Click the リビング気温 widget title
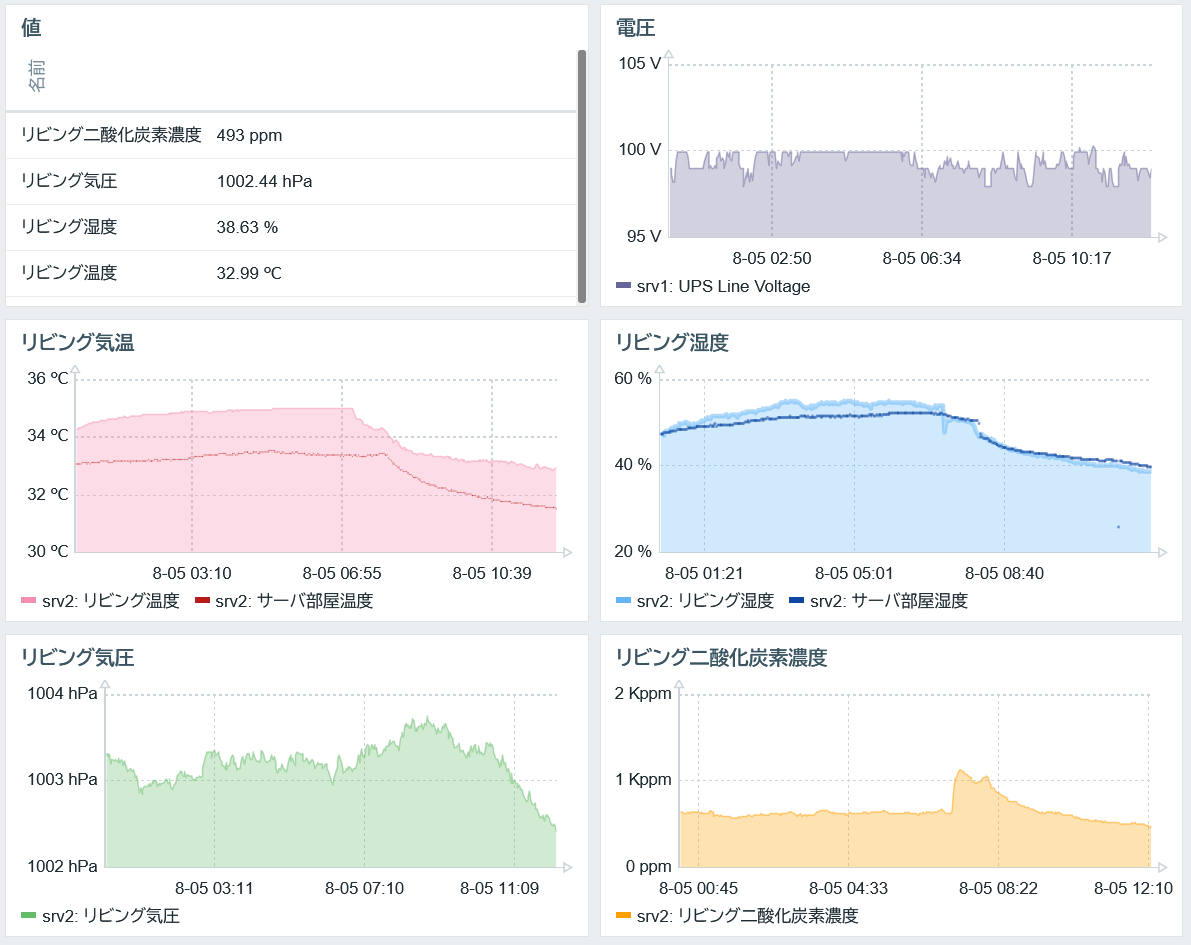The image size is (1191, 945). tap(77, 343)
